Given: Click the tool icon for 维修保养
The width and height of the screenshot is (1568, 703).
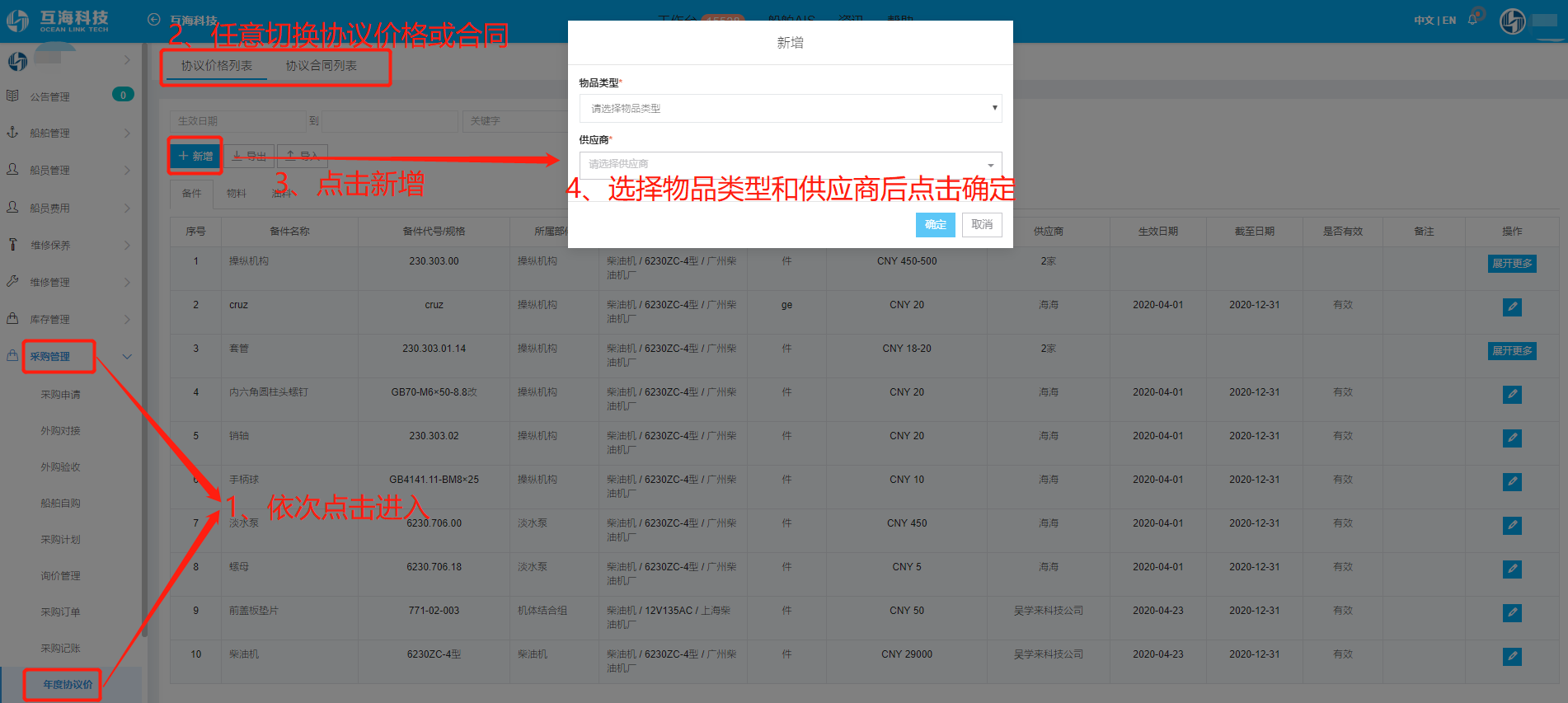Looking at the screenshot, I should click(12, 244).
